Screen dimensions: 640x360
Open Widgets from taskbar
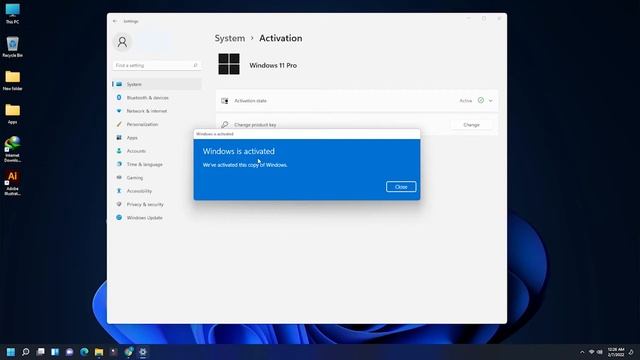(x=55, y=352)
